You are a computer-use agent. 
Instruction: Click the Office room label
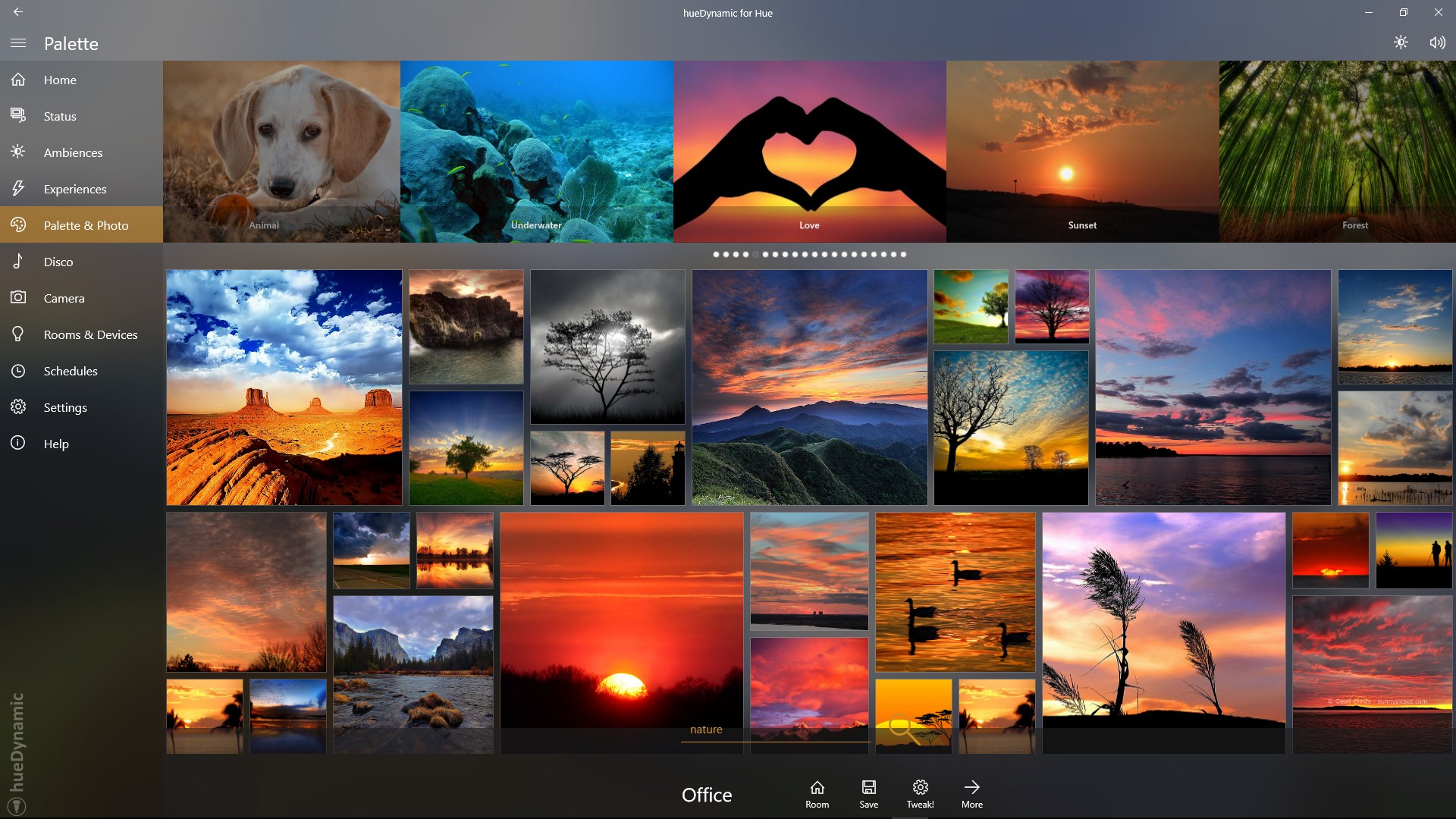click(x=706, y=795)
